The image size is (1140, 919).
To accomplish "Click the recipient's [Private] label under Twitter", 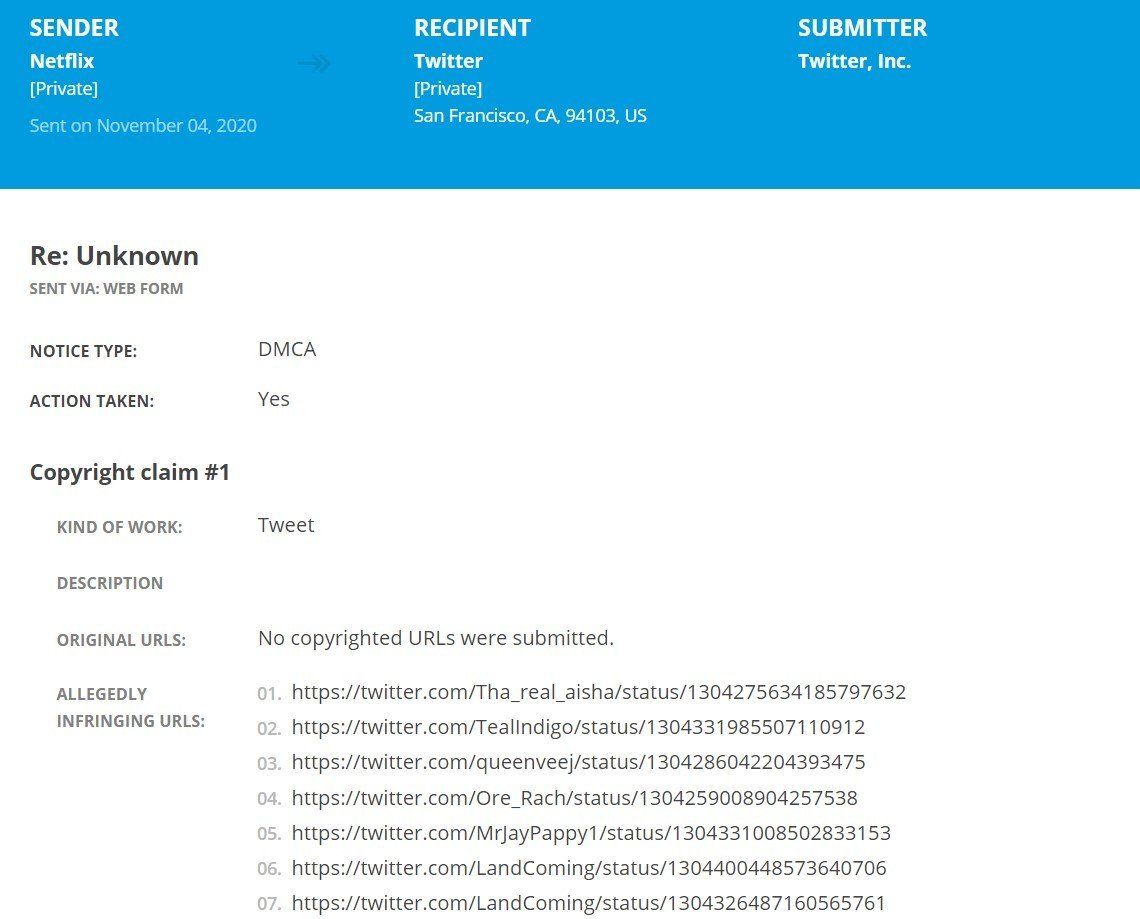I will (x=448, y=89).
